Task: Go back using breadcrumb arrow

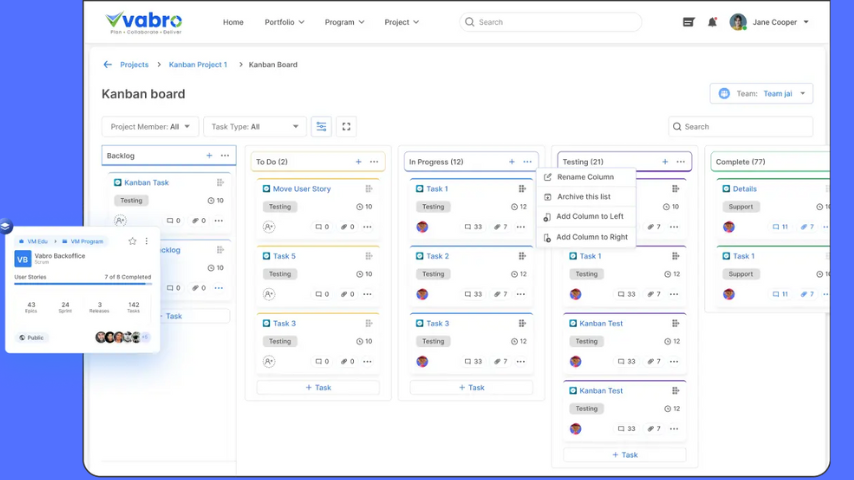Action: click(x=107, y=64)
